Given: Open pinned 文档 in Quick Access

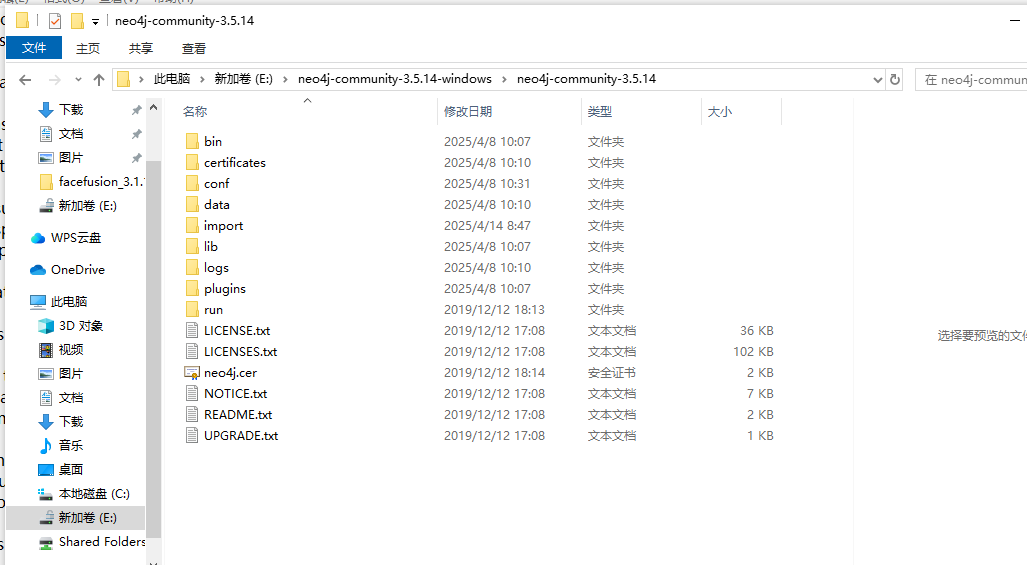Looking at the screenshot, I should click(71, 134).
